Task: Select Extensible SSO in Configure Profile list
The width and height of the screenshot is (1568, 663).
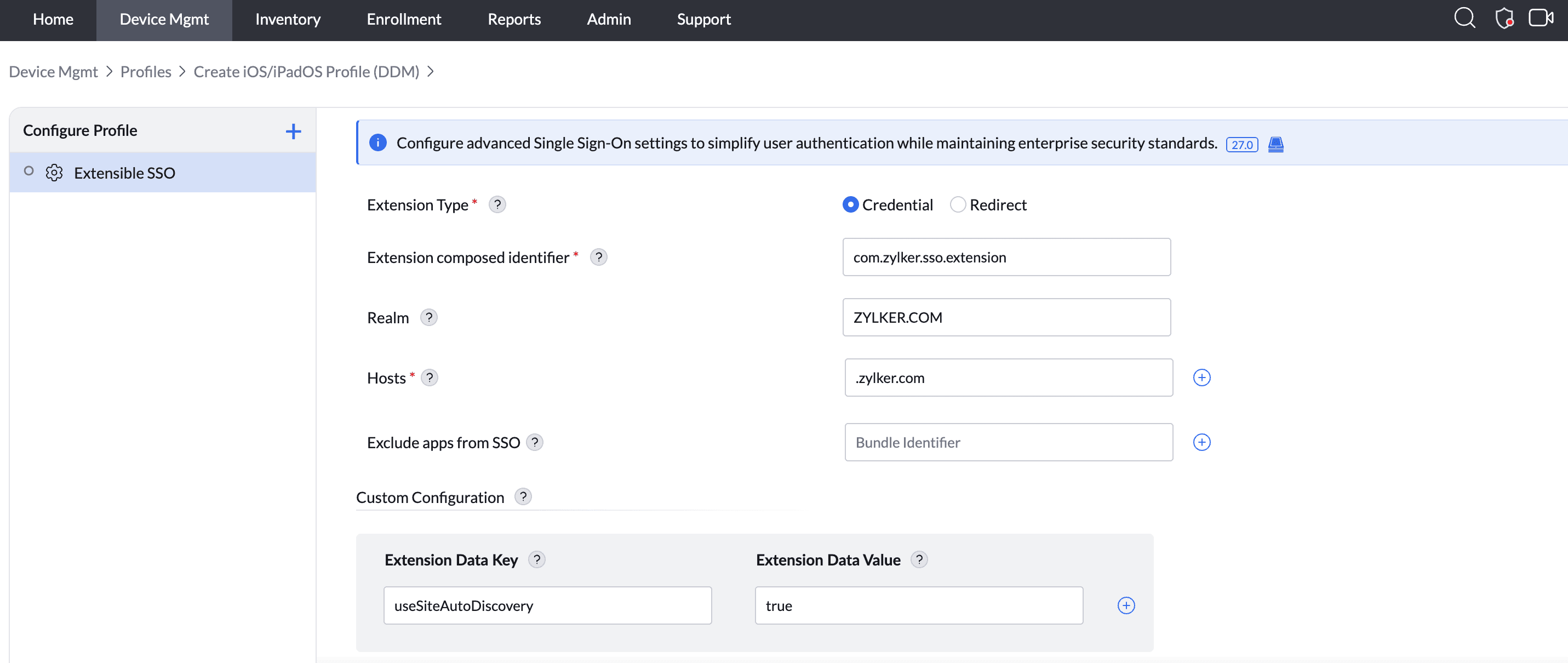Action: click(163, 172)
